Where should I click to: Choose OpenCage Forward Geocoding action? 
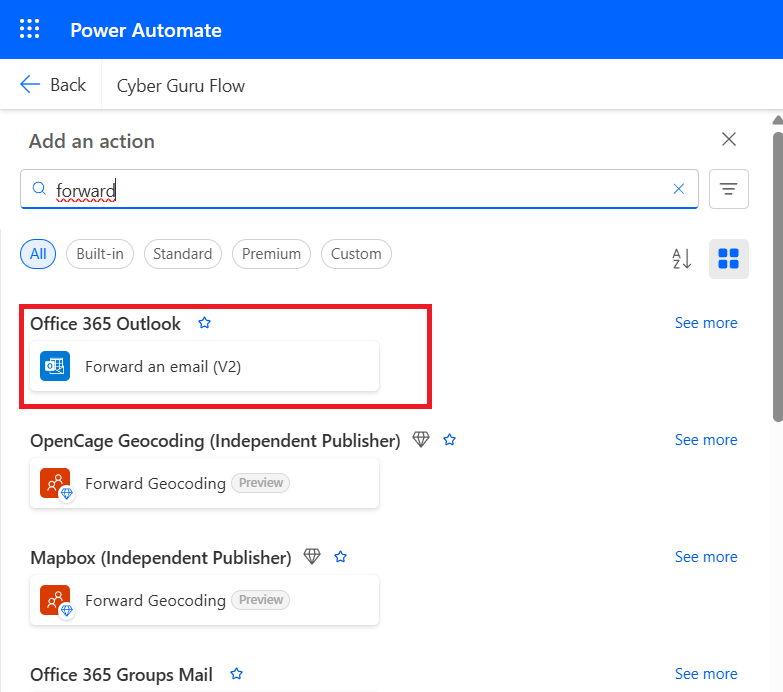coord(204,483)
